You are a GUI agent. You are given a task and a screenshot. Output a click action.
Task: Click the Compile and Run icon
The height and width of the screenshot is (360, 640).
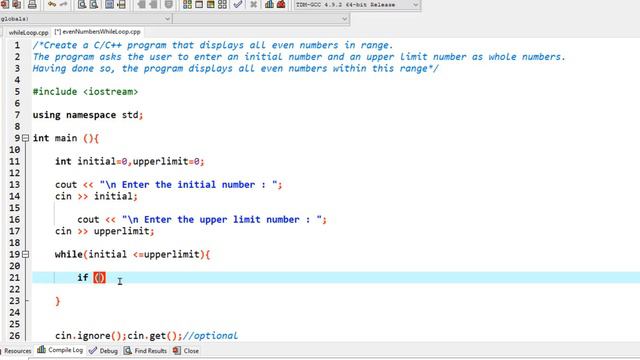[211, 4]
